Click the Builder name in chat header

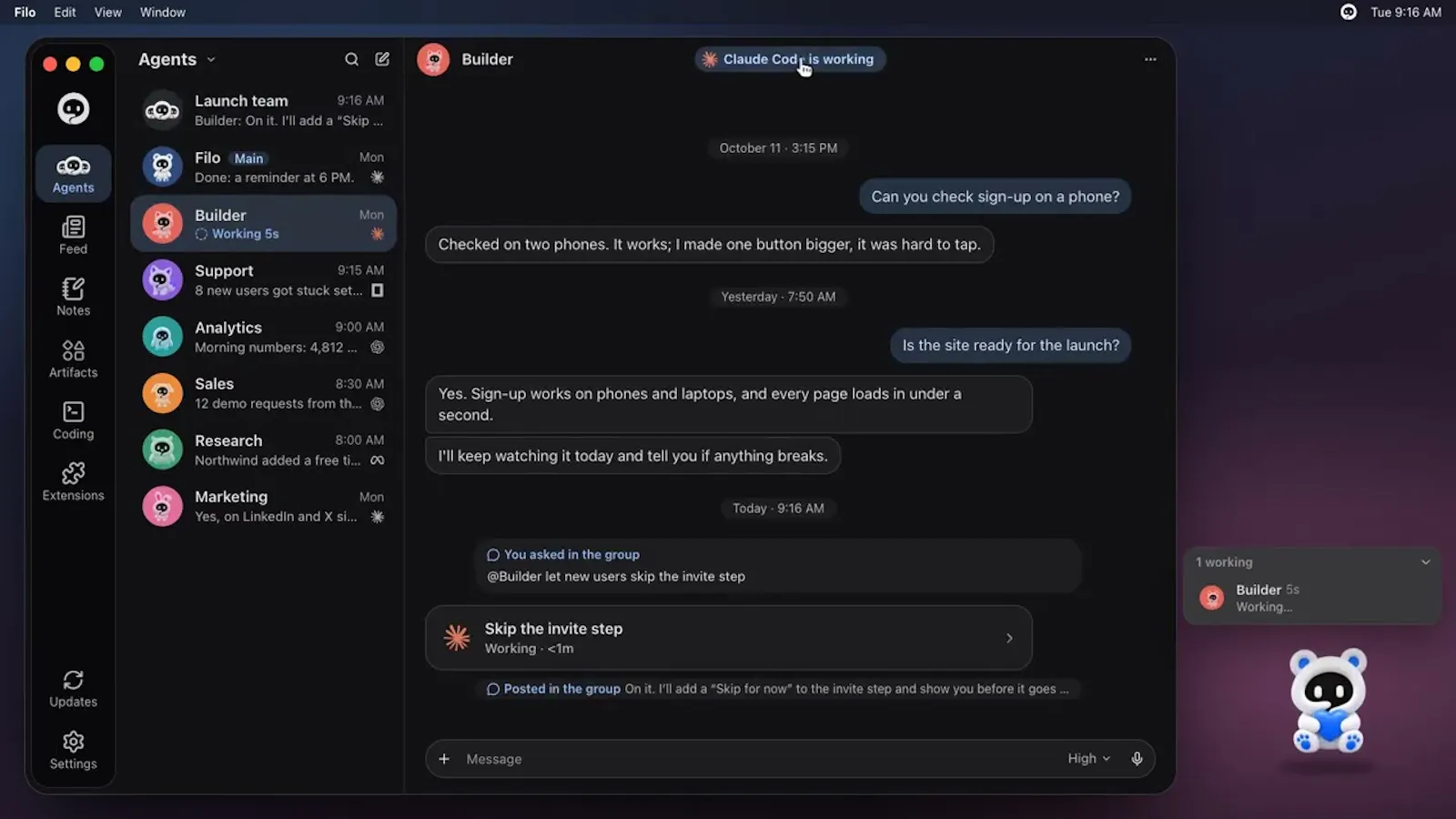point(487,59)
